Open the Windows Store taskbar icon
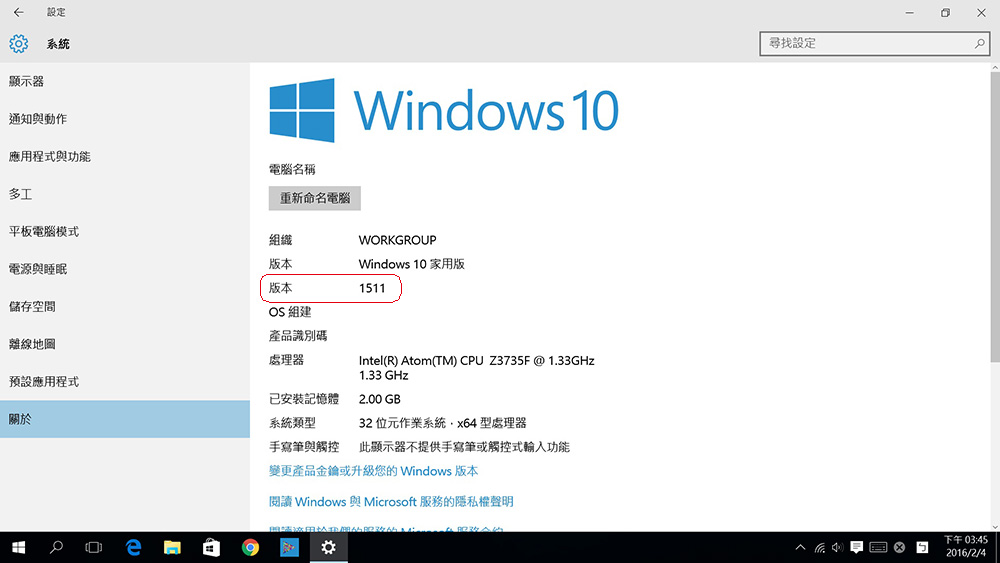The height and width of the screenshot is (563, 1000). coord(211,547)
